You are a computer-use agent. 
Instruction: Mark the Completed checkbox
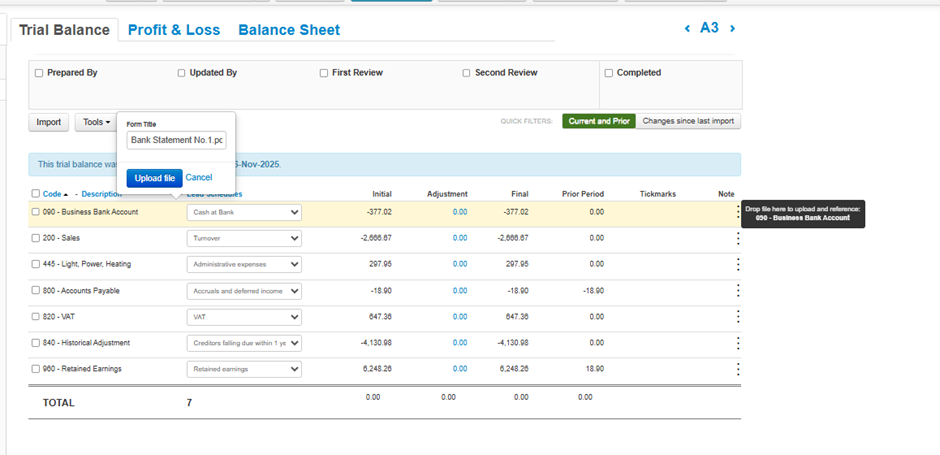tap(609, 73)
